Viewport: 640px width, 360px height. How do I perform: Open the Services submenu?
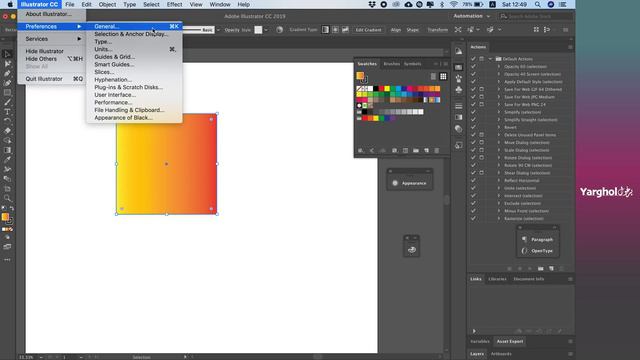52,39
